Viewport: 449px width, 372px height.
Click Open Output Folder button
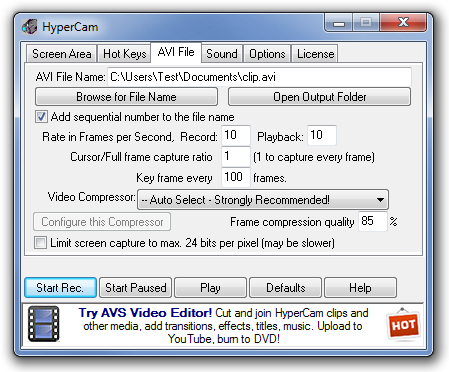(x=319, y=97)
